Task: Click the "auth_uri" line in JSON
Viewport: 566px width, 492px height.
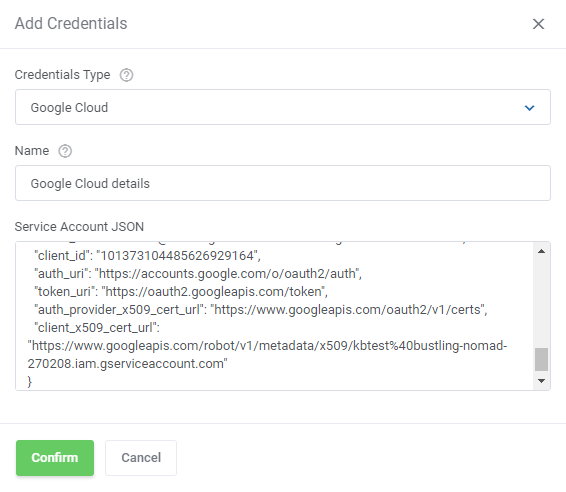Action: click(198, 274)
